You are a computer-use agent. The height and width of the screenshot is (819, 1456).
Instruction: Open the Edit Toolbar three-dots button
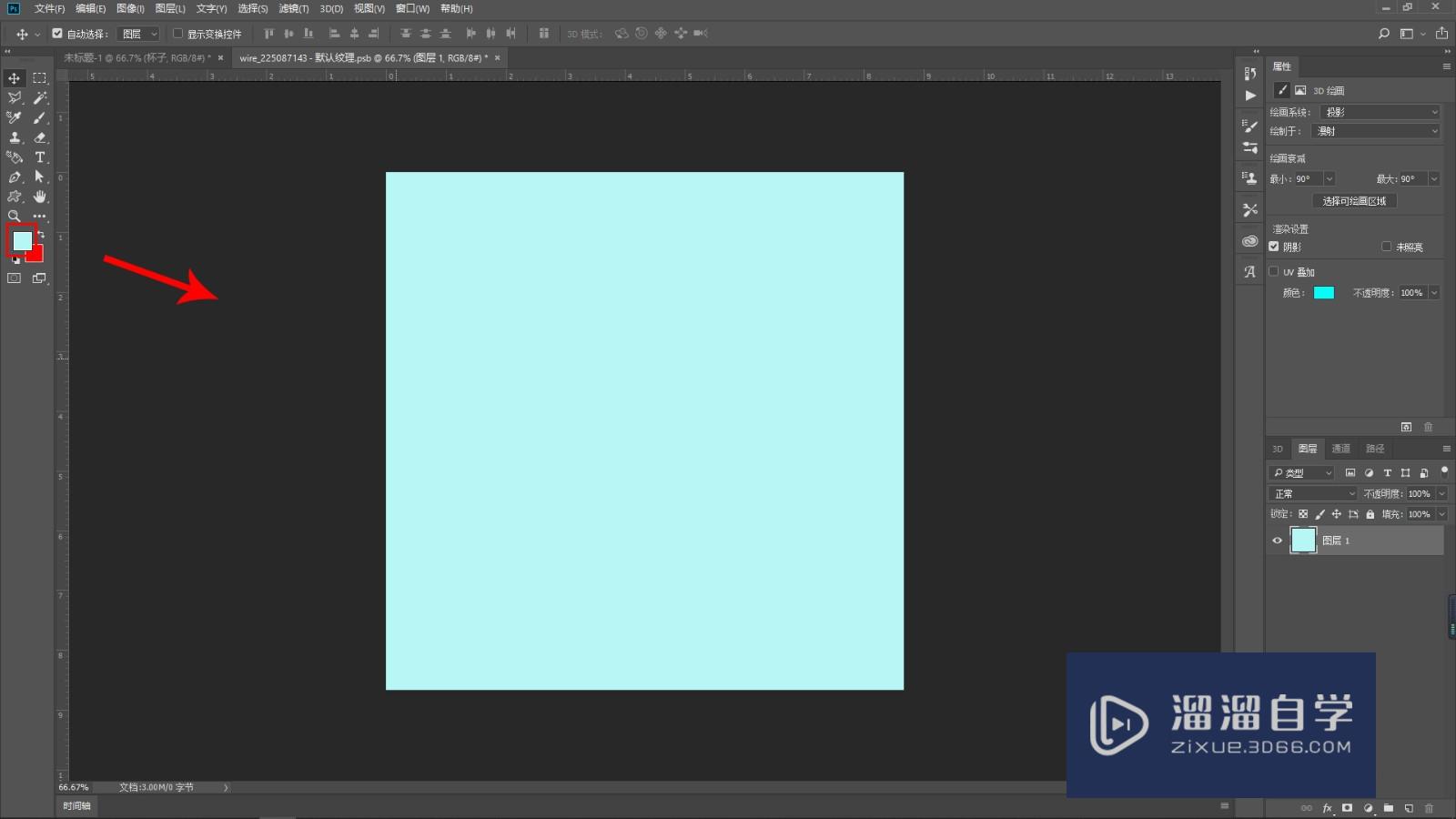tap(40, 217)
